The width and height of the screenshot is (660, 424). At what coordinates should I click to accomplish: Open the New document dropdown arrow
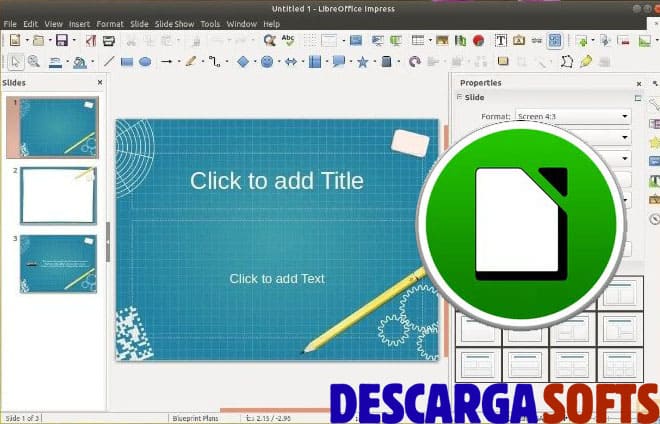pyautogui.click(x=27, y=40)
